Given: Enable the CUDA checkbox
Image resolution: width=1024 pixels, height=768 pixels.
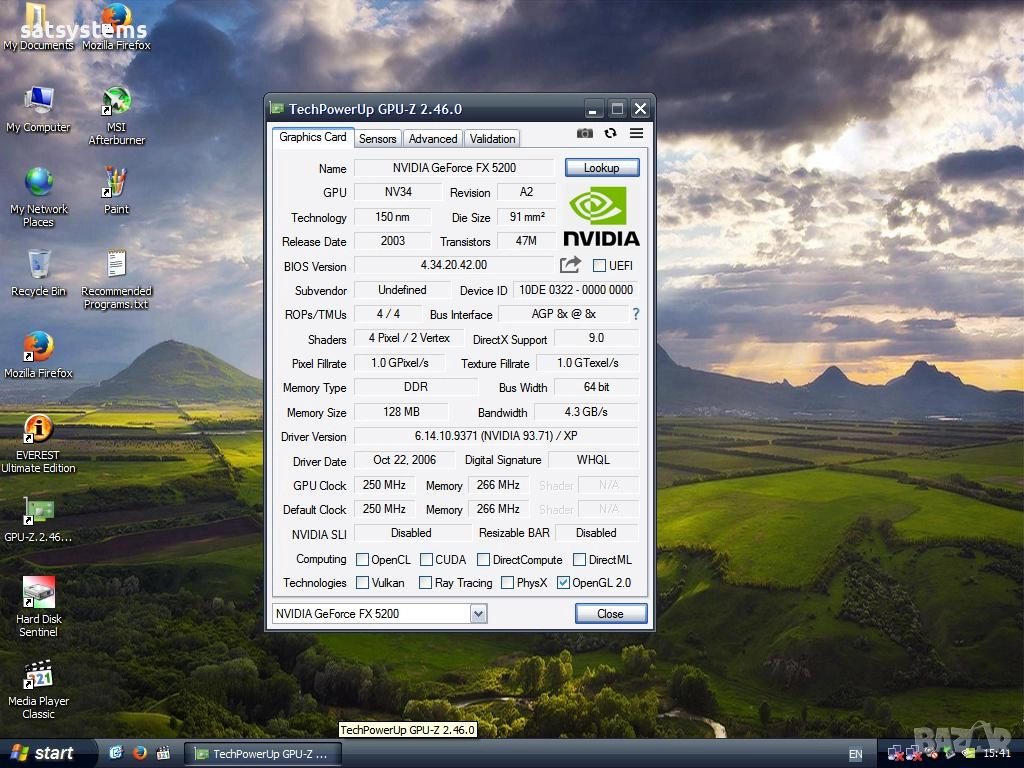Looking at the screenshot, I should point(426,560).
